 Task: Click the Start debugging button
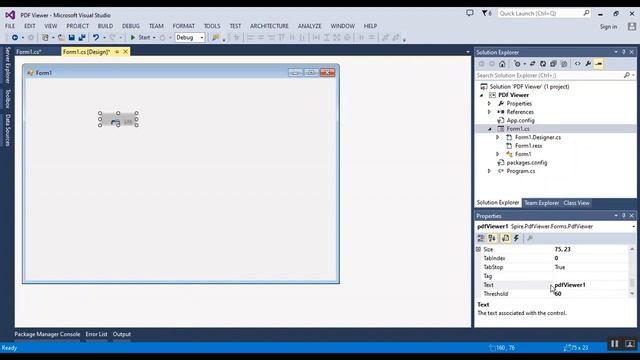[140, 38]
